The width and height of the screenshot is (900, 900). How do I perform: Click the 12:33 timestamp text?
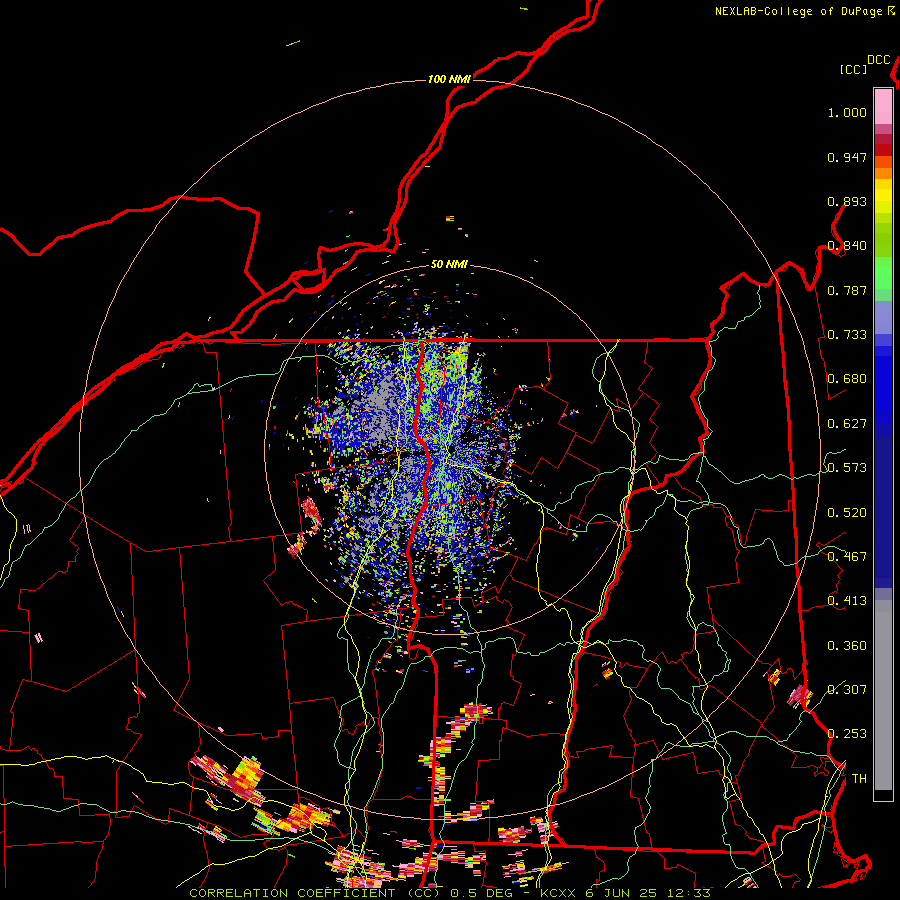click(689, 893)
